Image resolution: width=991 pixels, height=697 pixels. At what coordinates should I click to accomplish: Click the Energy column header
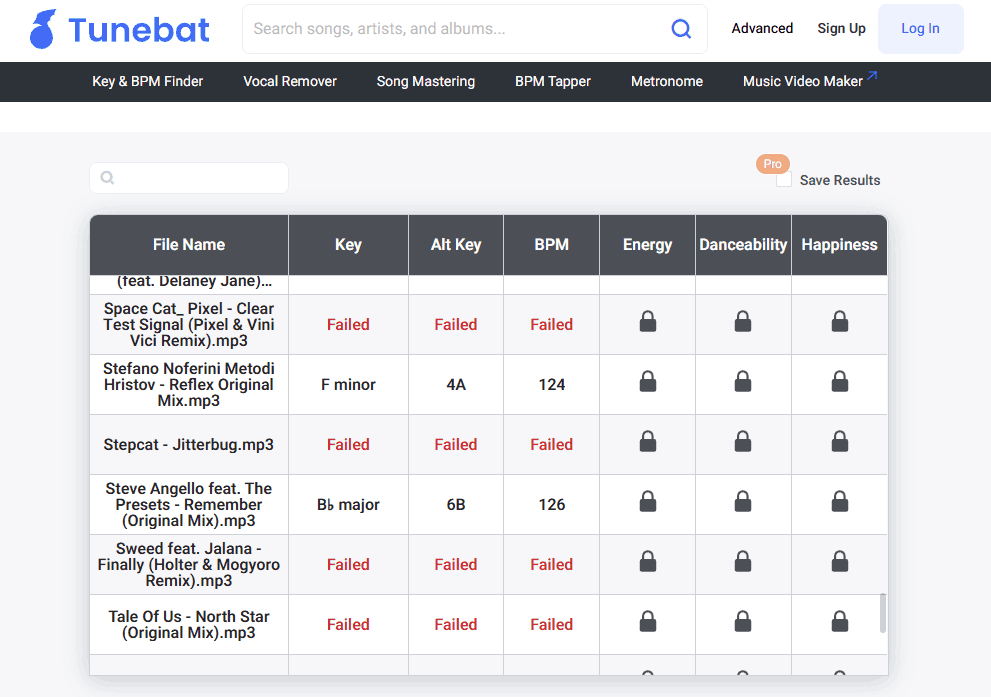pyautogui.click(x=647, y=245)
